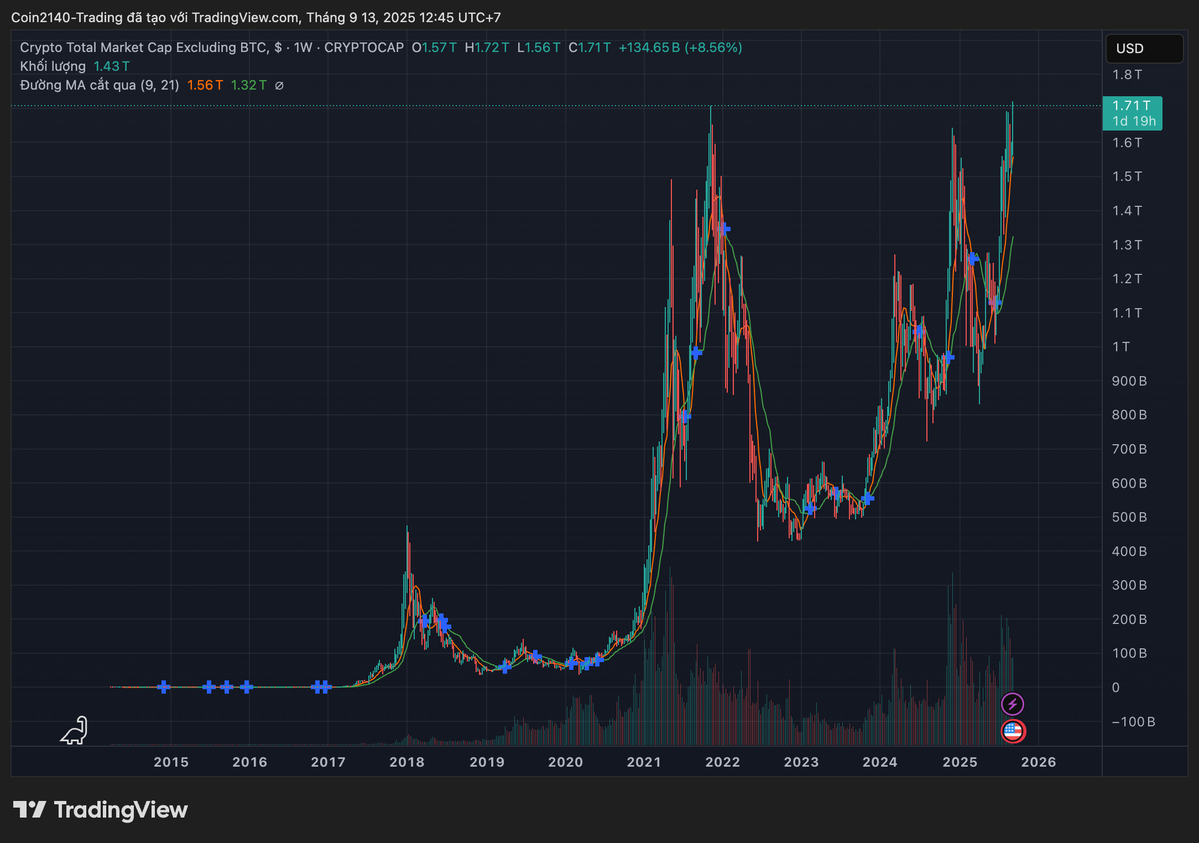Viewport: 1199px width, 843px height.
Task: Click the blue crossover marker at the 2022 peak
Action: click(x=723, y=230)
